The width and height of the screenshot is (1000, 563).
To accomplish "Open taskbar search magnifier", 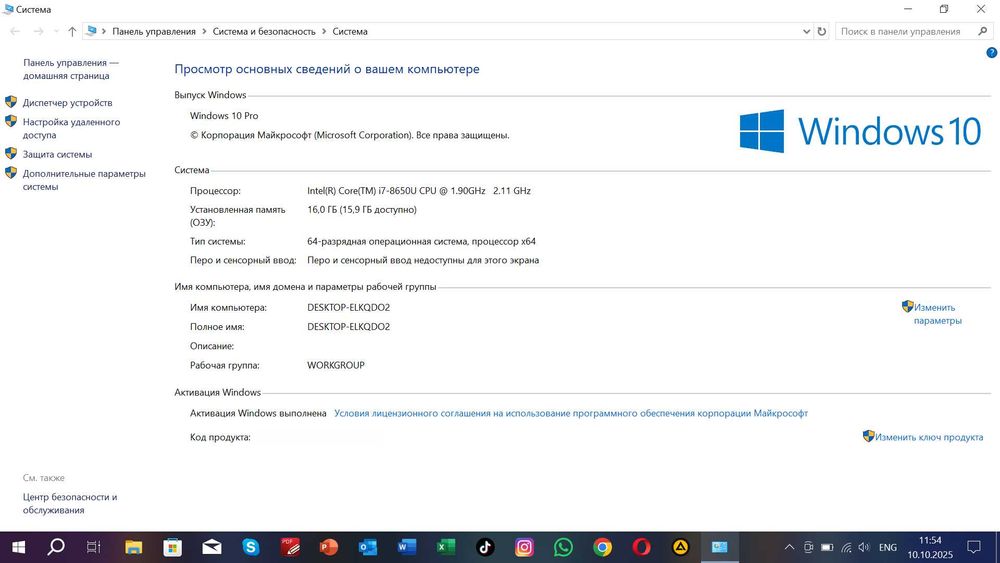I will click(x=56, y=547).
